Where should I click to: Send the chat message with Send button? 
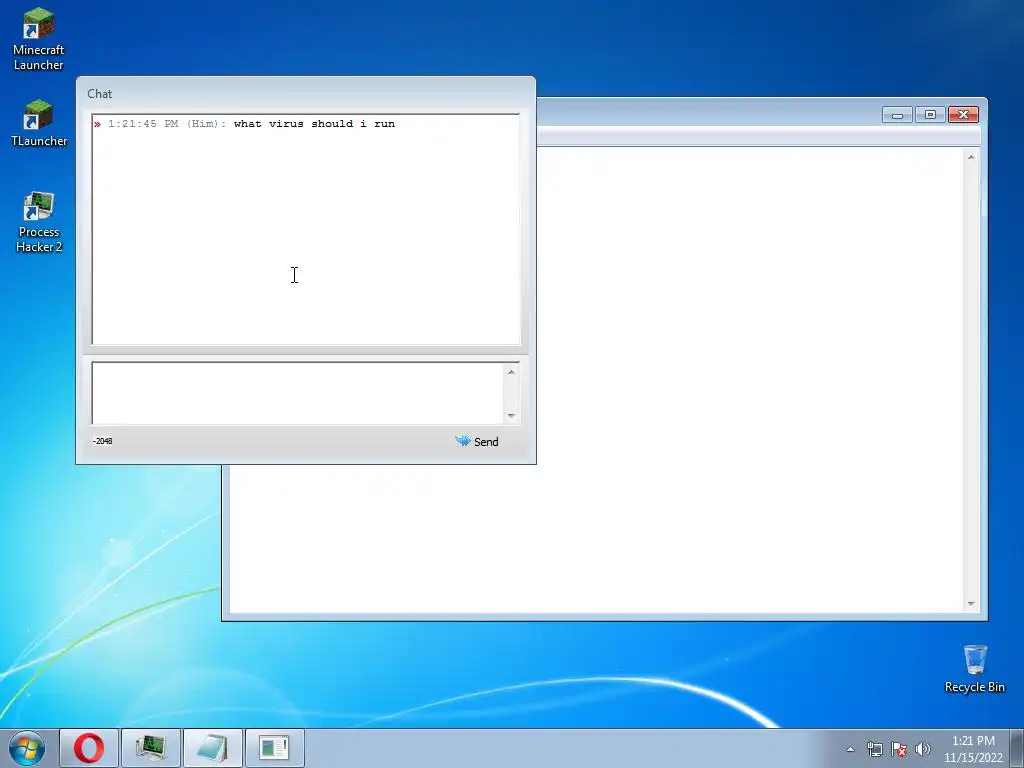477,441
